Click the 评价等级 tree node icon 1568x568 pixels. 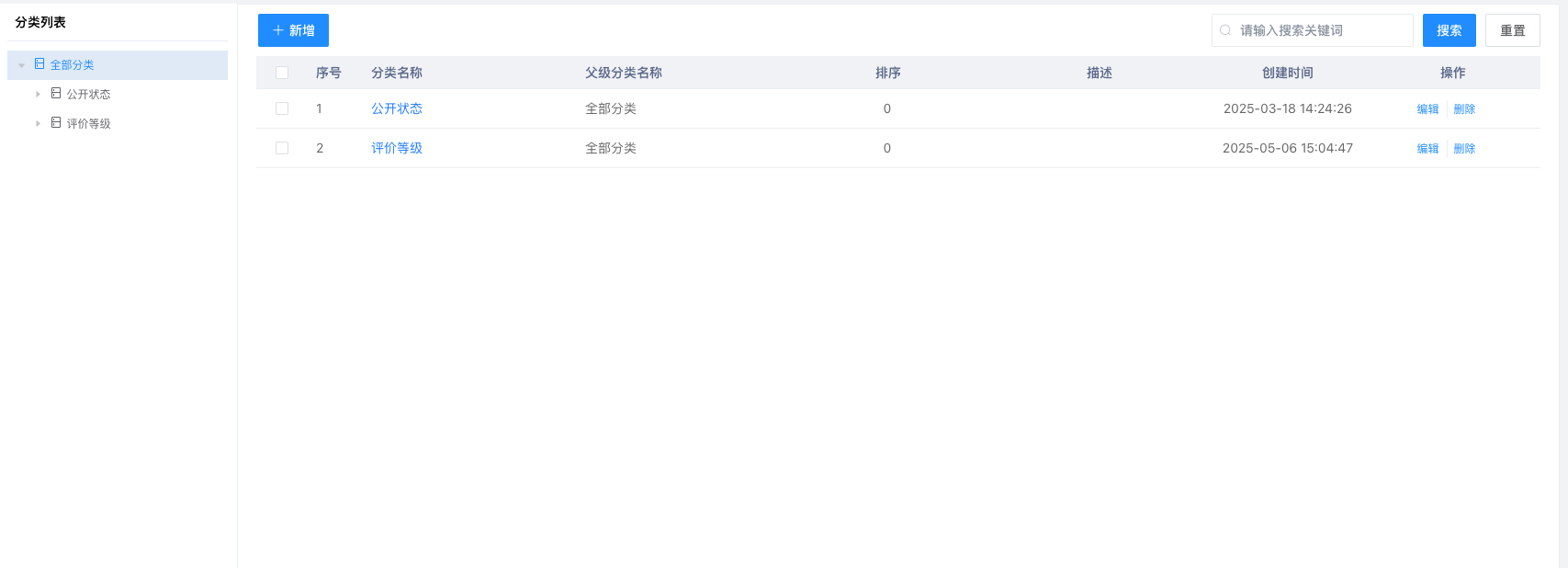pyautogui.click(x=56, y=123)
